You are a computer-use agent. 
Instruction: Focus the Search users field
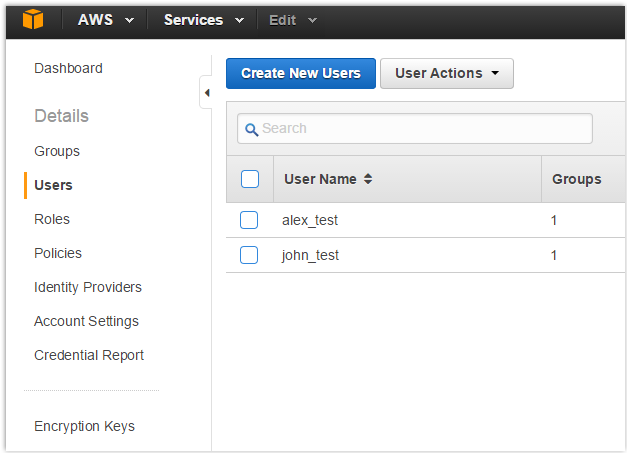420,129
